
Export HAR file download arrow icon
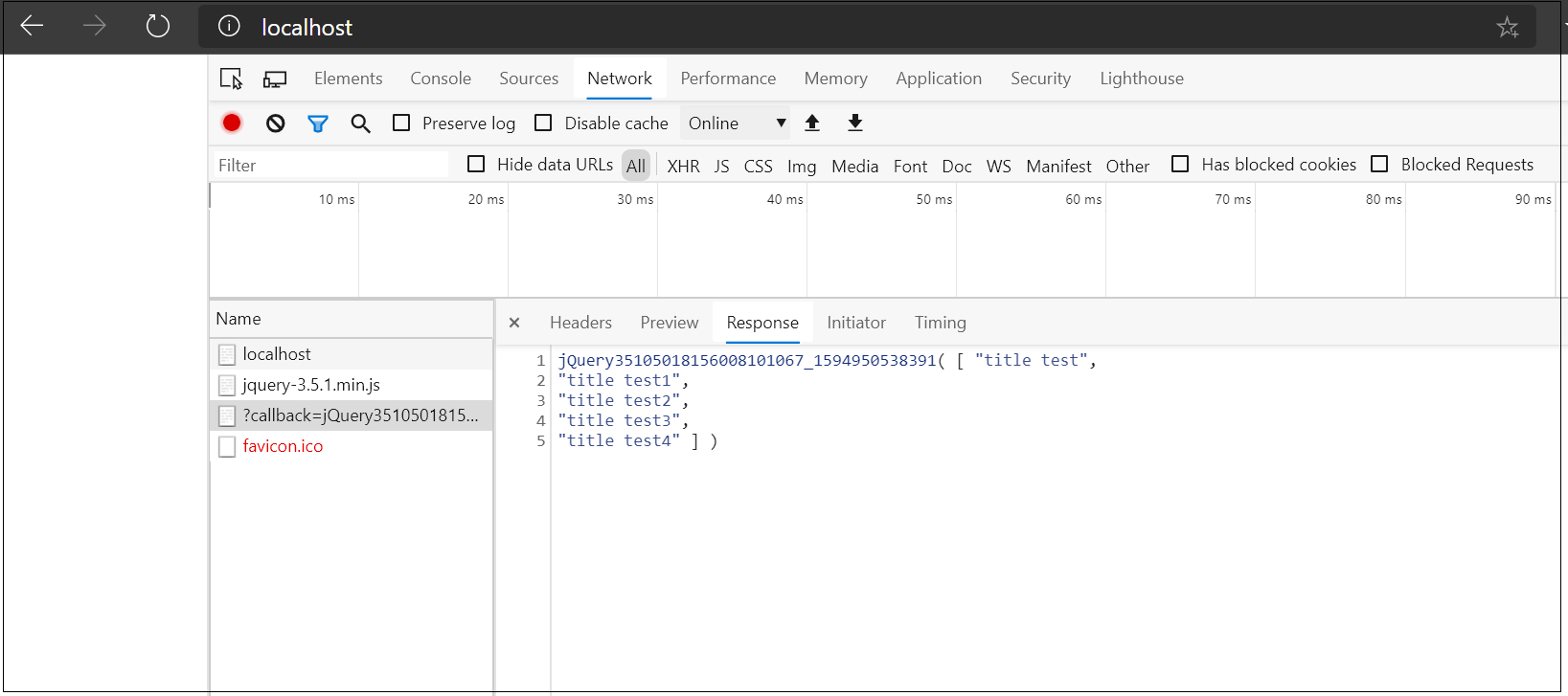(x=855, y=123)
